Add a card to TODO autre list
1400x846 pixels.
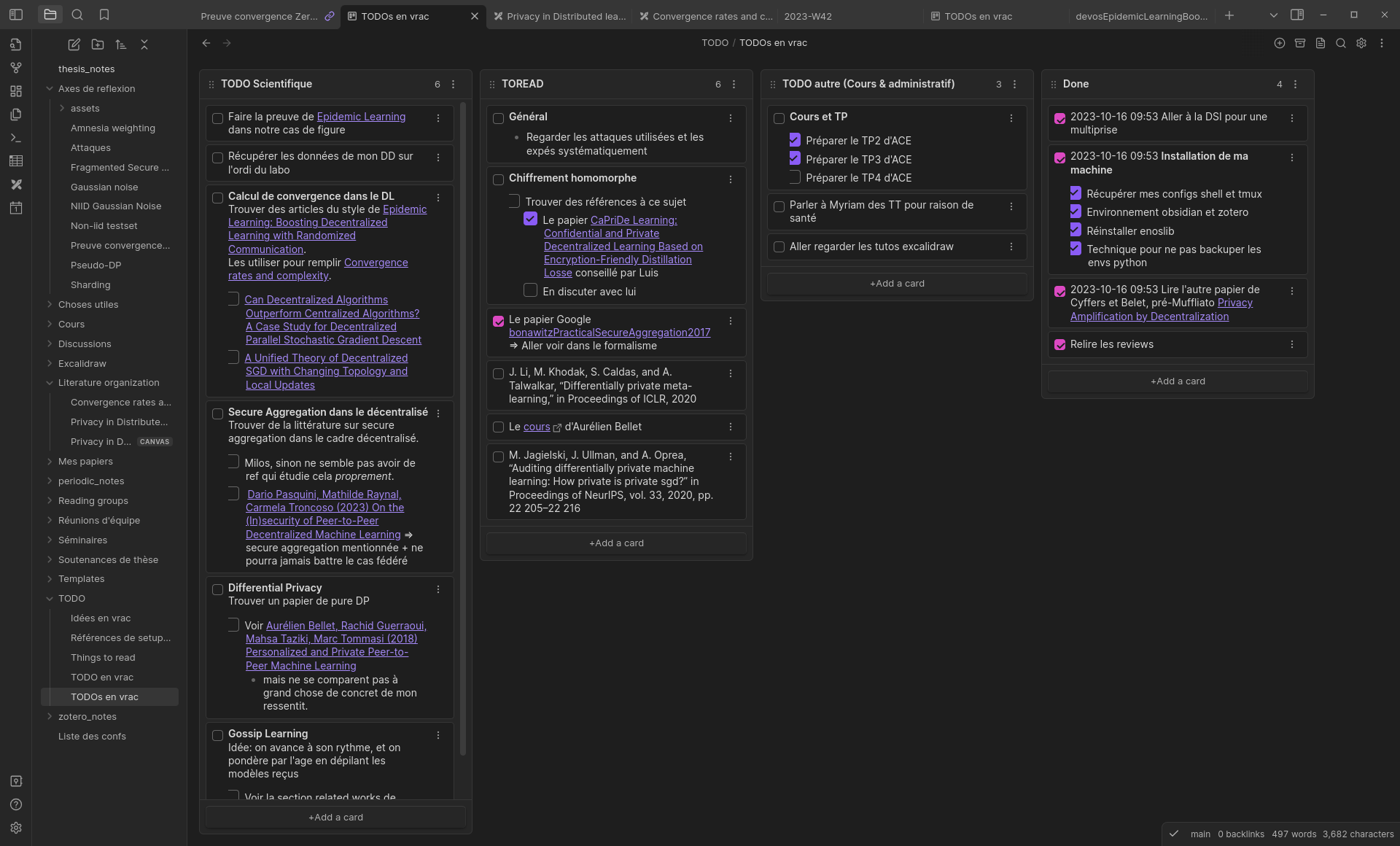[897, 284]
